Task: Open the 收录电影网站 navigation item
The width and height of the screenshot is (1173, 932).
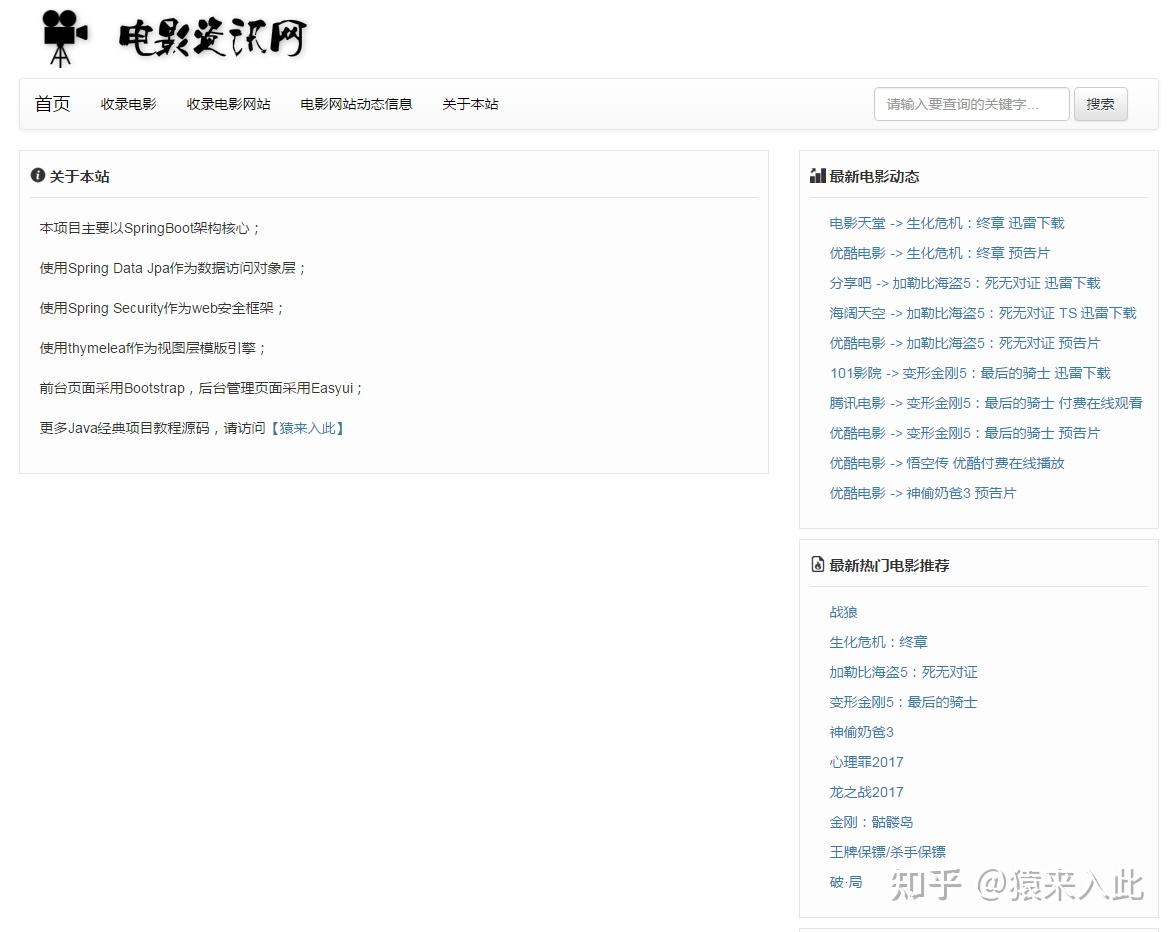Action: [228, 104]
